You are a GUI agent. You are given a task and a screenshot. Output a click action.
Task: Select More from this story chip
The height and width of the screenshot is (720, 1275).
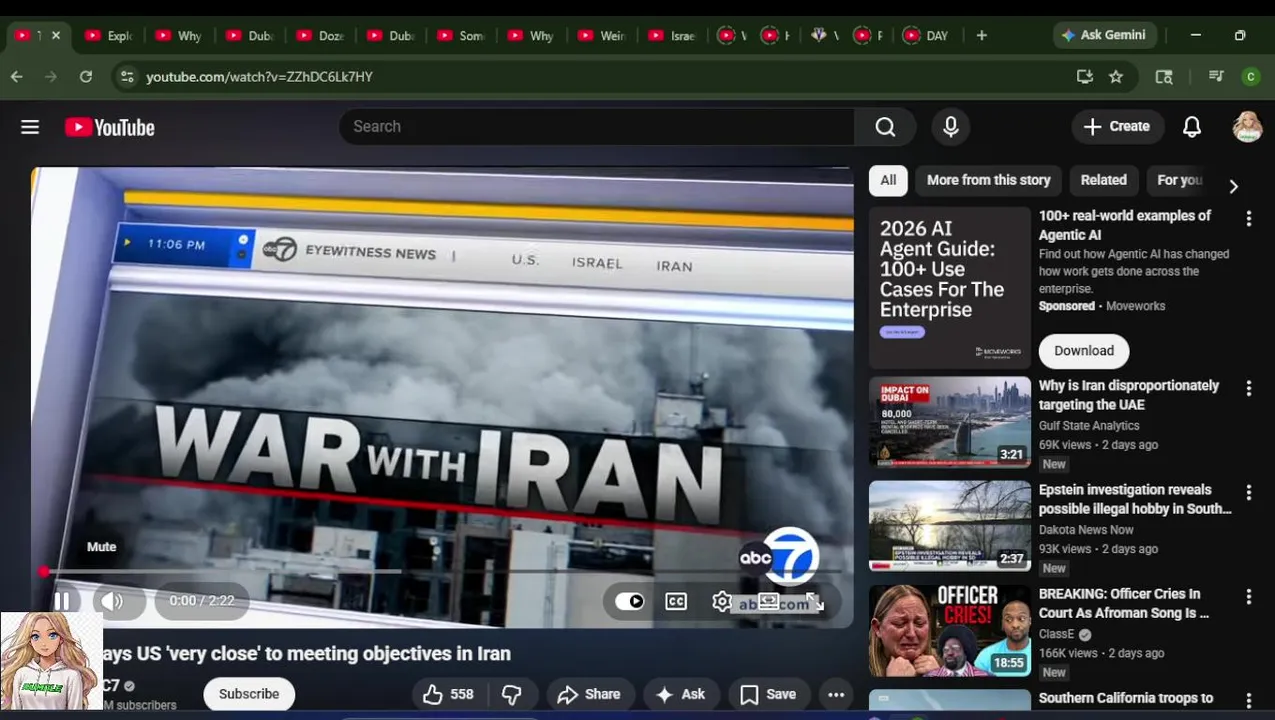[988, 180]
